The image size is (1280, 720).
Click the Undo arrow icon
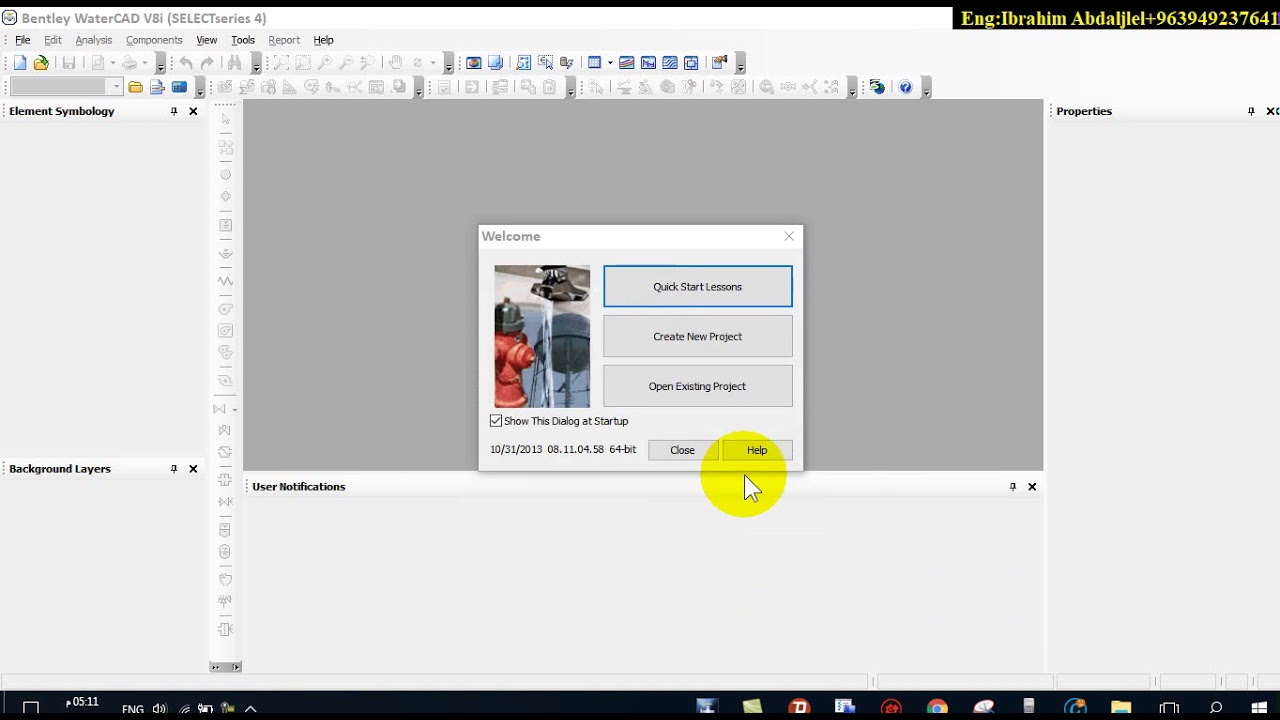pos(186,63)
